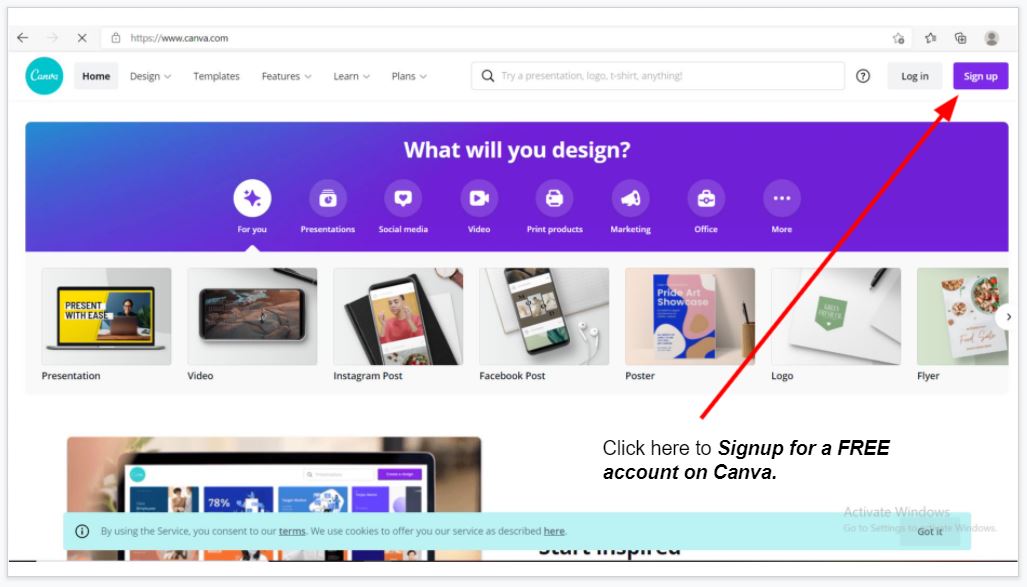
Task: Open the Video design thumbnail
Action: tap(252, 316)
